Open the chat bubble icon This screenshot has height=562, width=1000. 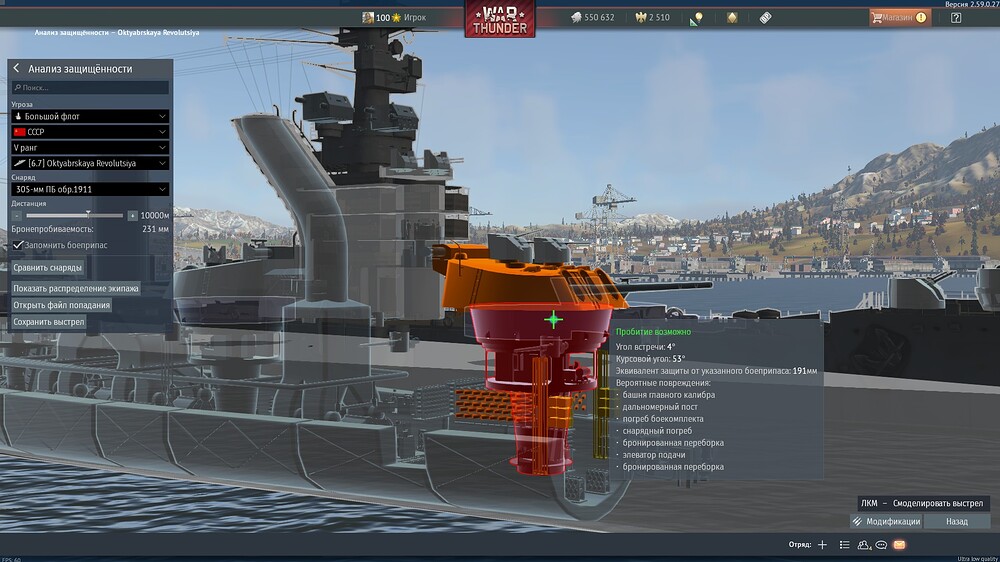pyautogui.click(x=881, y=545)
